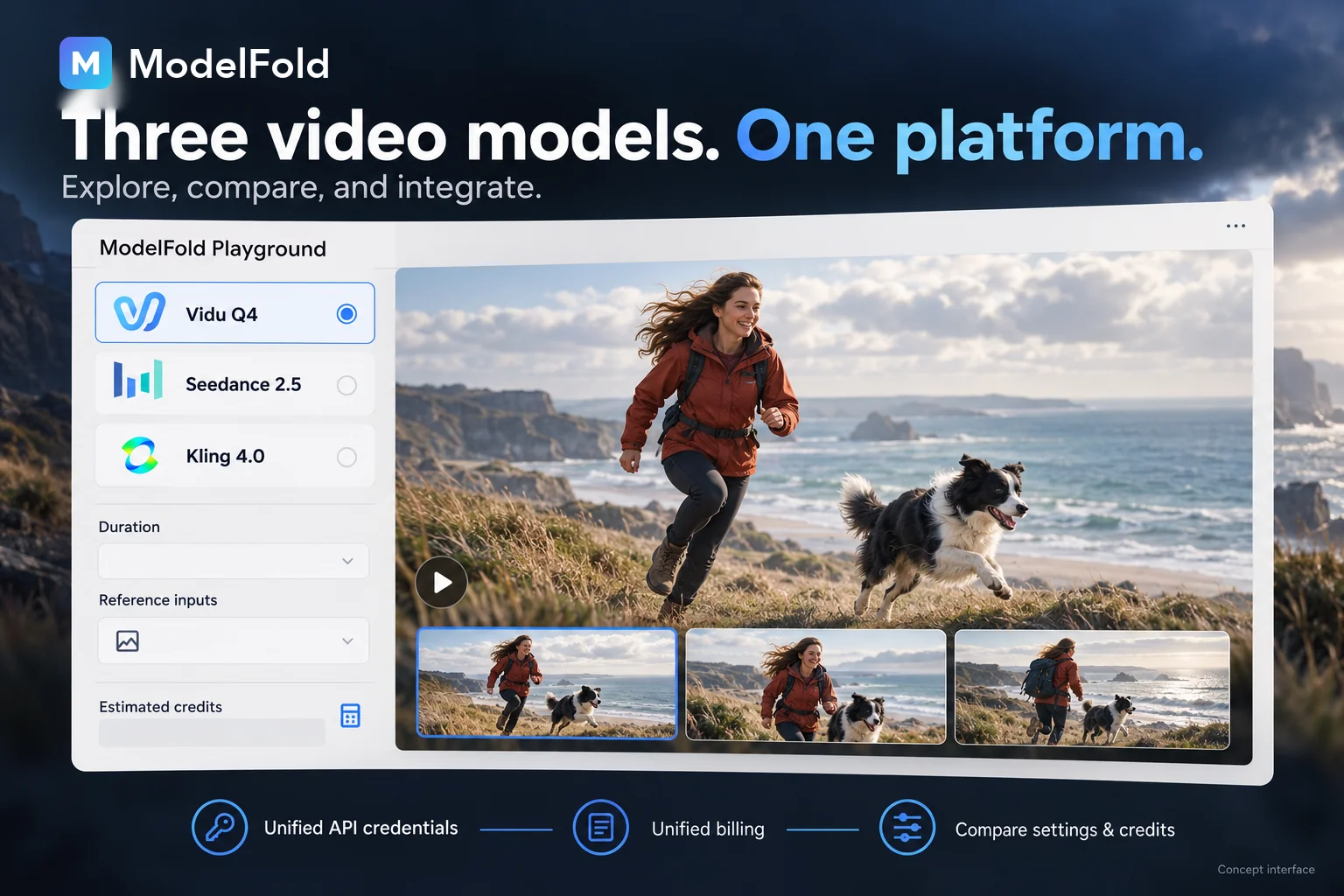Click the 'Explore, compare, and integrate.' subtitle

coord(302,187)
